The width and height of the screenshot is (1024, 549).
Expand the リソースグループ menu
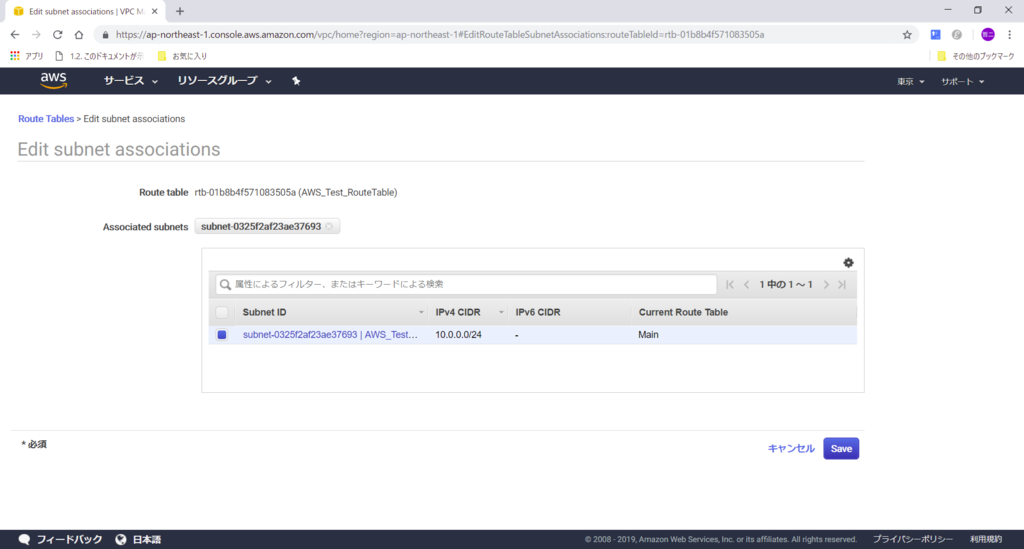[x=225, y=81]
